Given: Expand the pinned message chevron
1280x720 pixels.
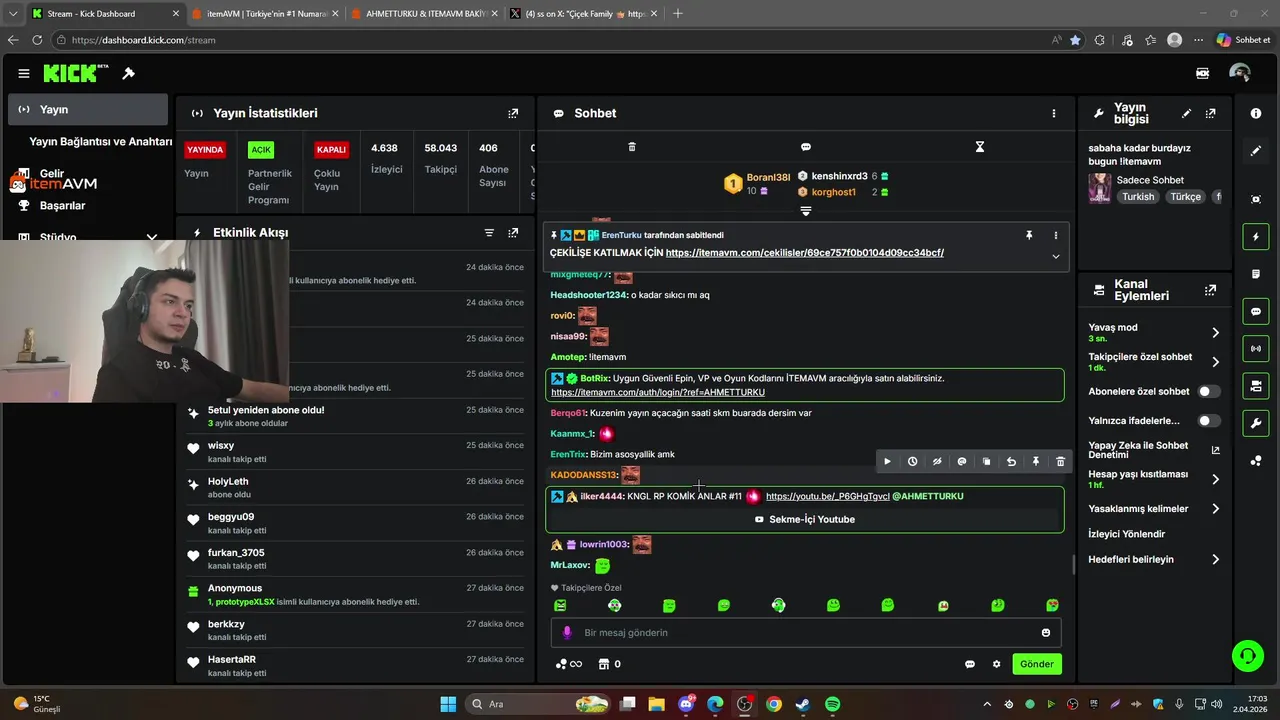Looking at the screenshot, I should 1055,257.
